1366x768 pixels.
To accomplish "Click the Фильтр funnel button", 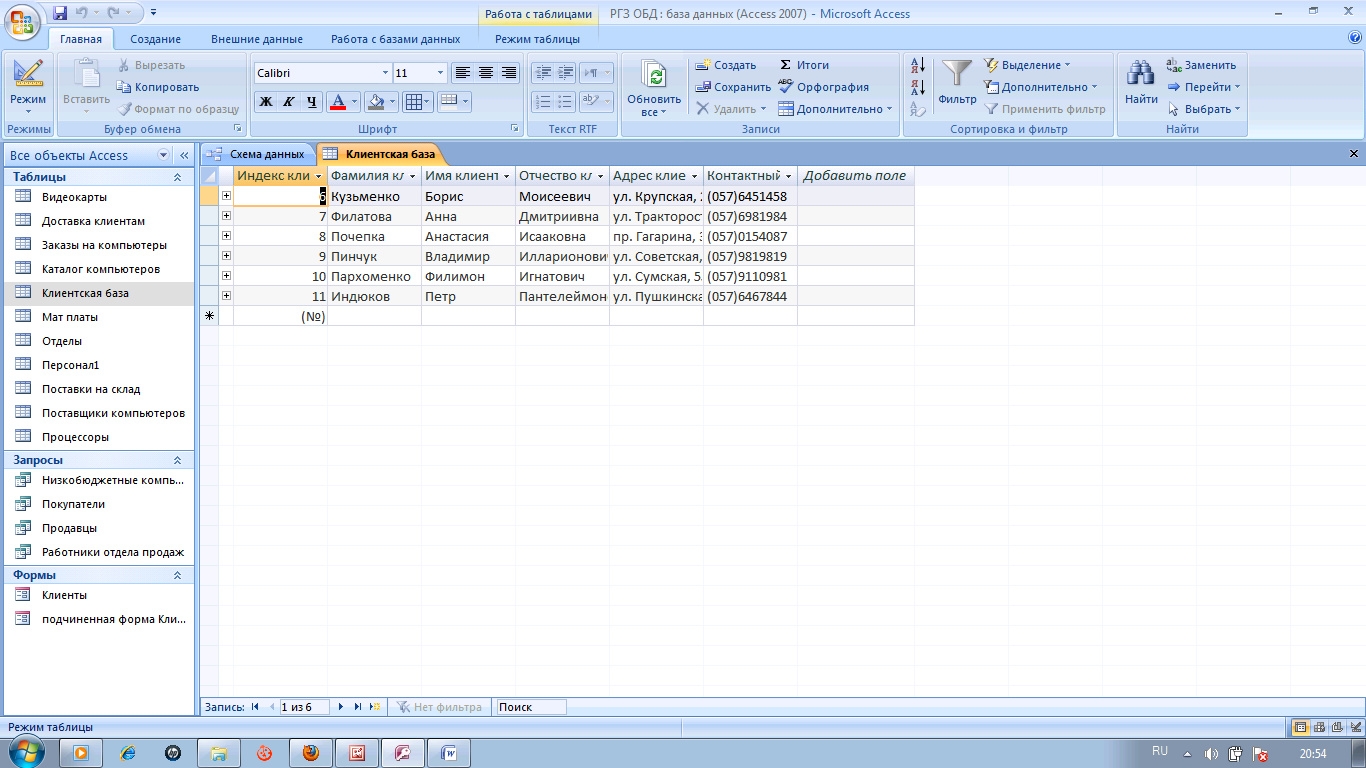I will (957, 82).
